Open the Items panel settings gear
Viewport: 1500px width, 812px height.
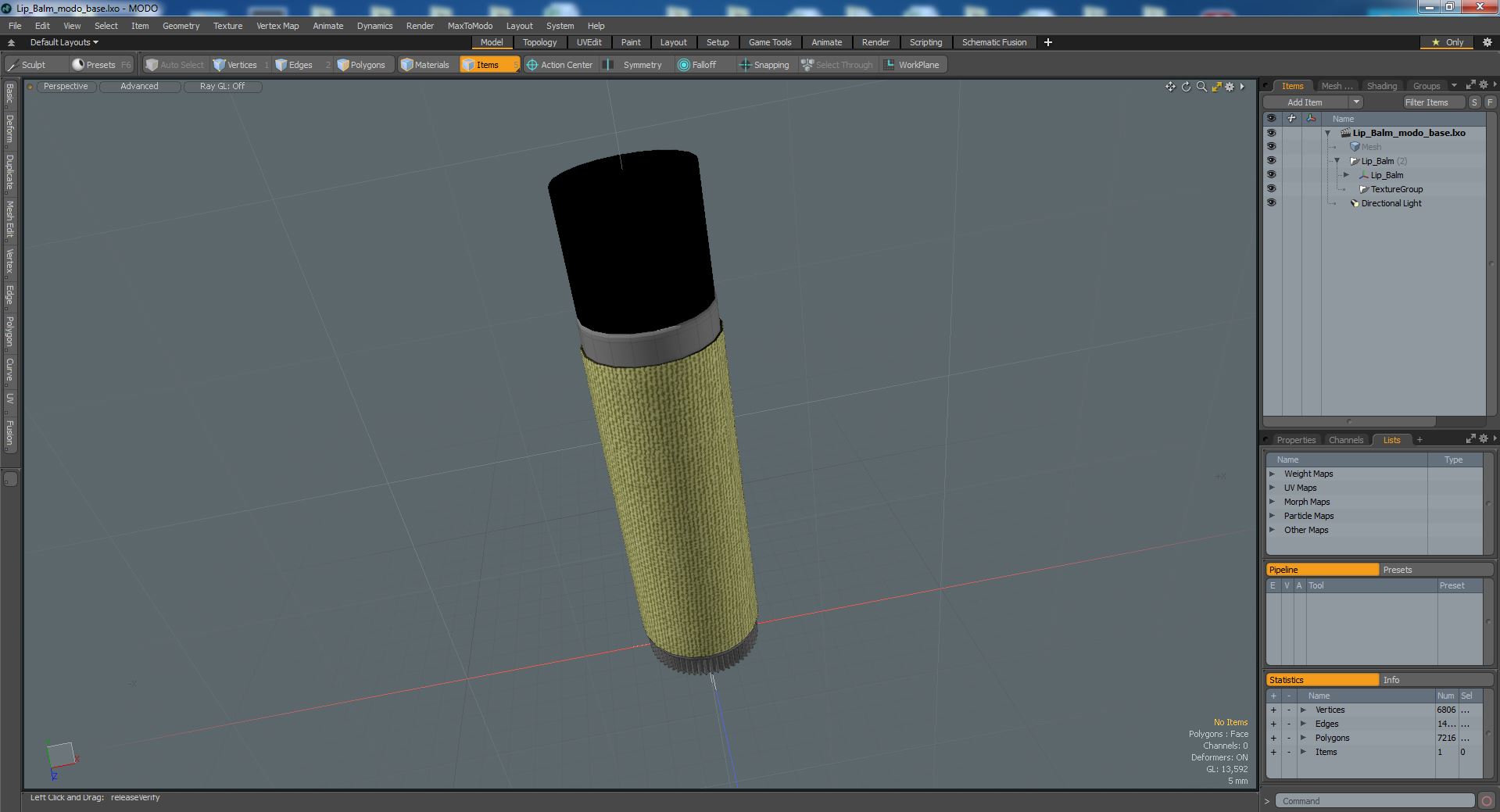pos(1483,85)
